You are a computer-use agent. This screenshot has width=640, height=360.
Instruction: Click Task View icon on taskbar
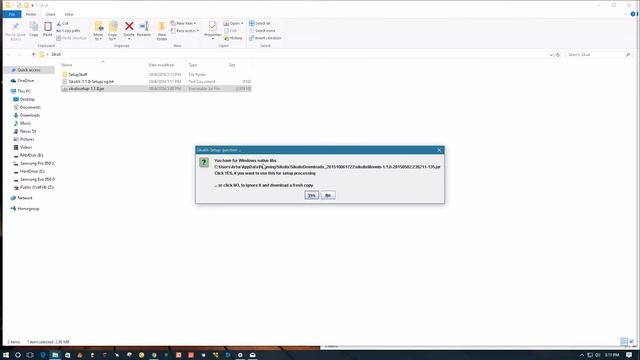(x=30, y=355)
